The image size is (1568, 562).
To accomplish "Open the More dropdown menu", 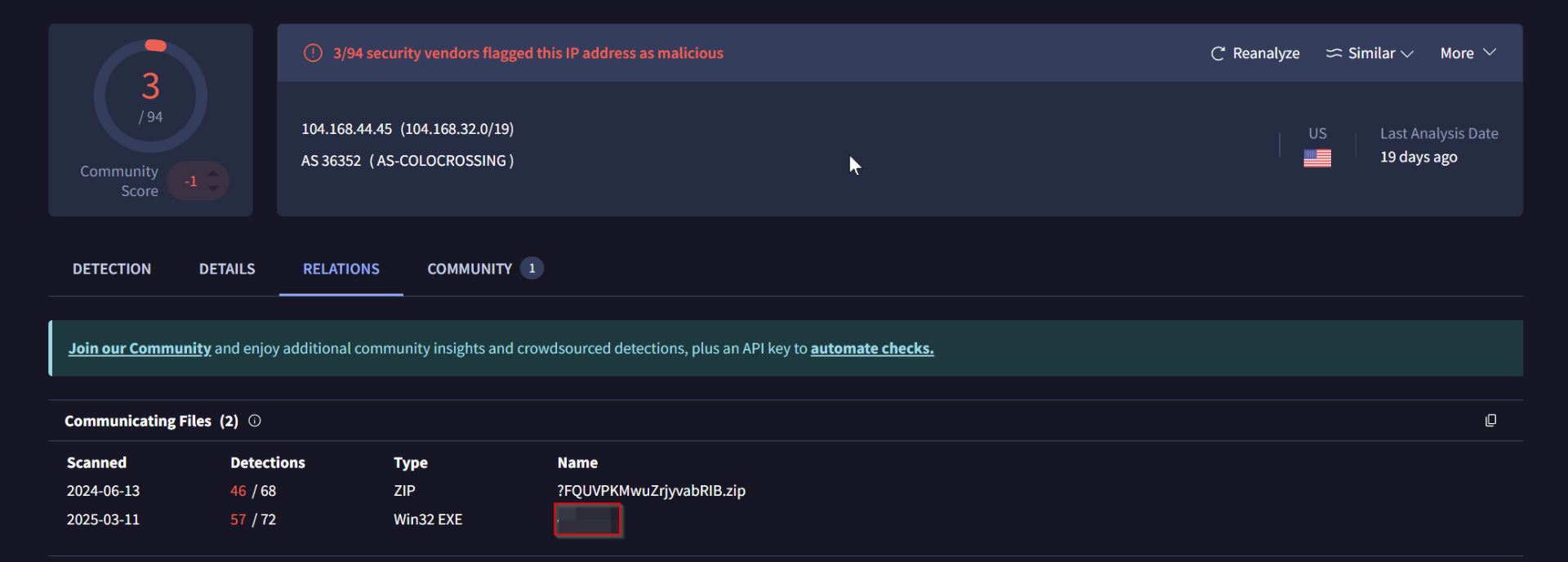I will click(x=1468, y=53).
